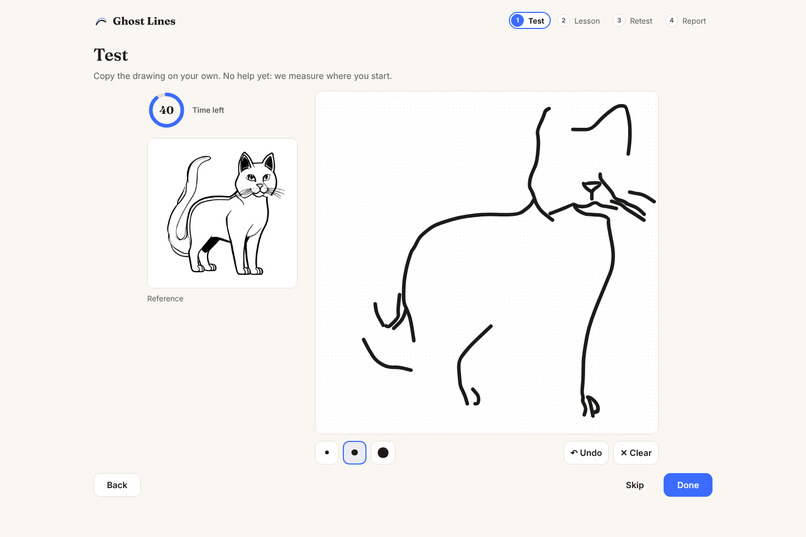This screenshot has width=806, height=537.
Task: Select the largest brush size dot
Action: 383,453
